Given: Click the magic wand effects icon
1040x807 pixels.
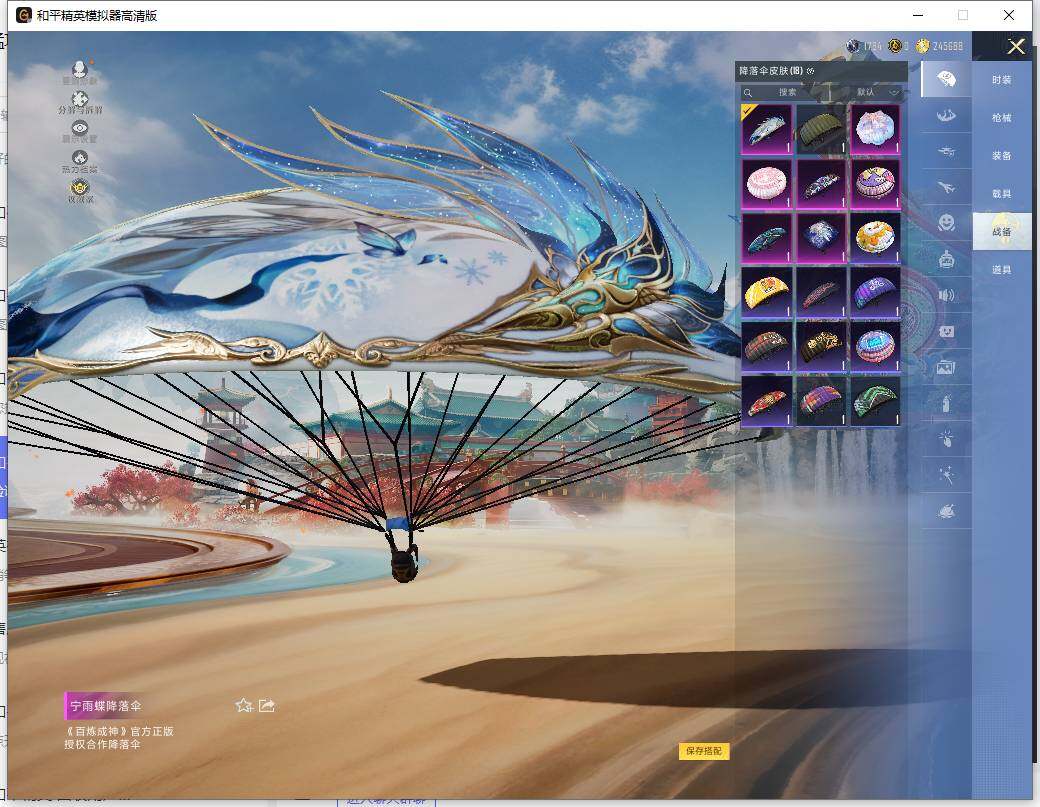Looking at the screenshot, I should coord(945,475).
